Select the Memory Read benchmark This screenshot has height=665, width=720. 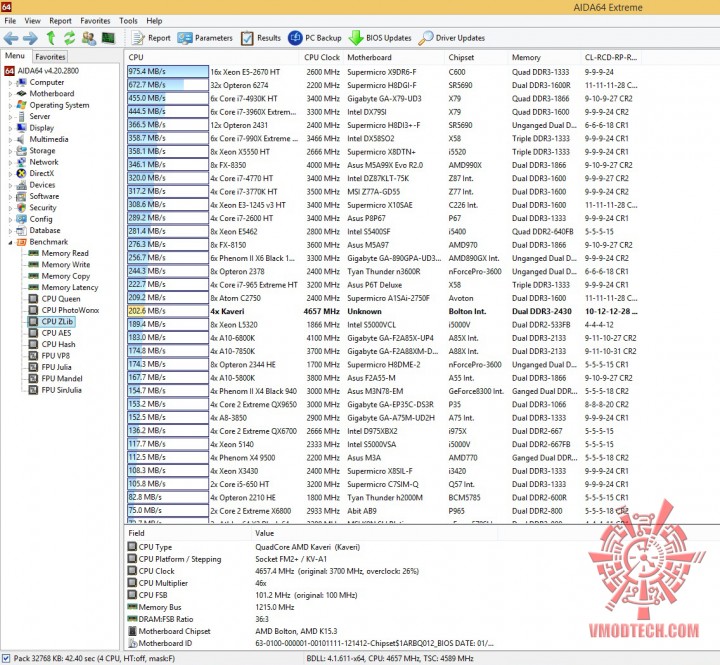pyautogui.click(x=58, y=254)
